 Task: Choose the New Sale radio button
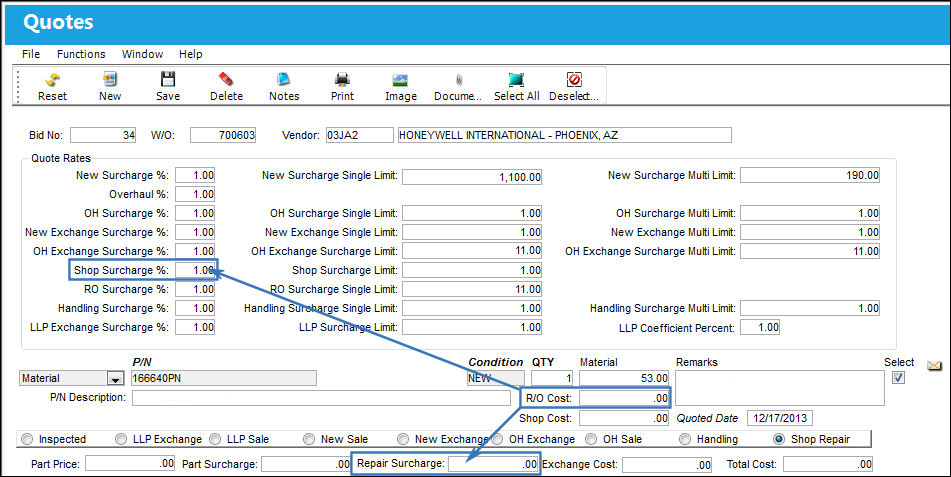(309, 439)
